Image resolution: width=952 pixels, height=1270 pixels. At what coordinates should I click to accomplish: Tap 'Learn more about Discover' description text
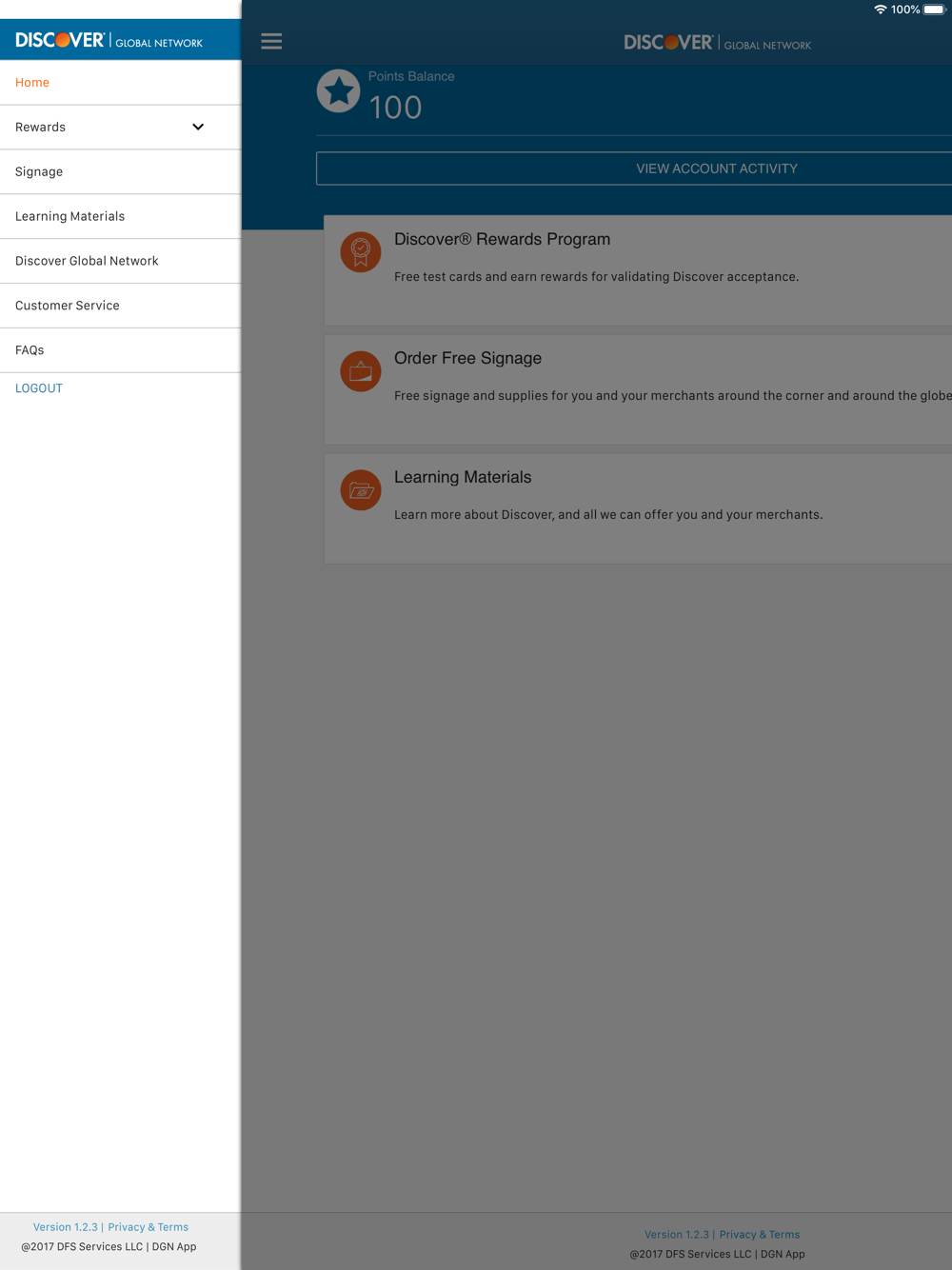(x=608, y=515)
